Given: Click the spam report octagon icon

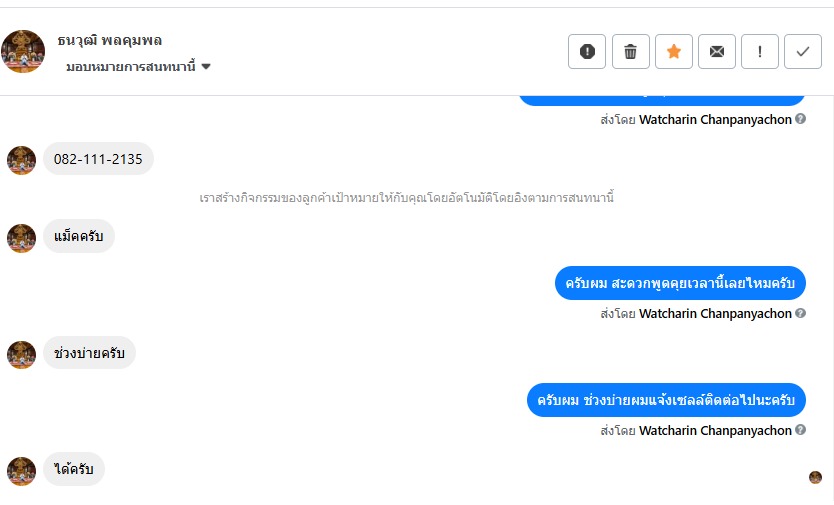Looking at the screenshot, I should point(587,52).
